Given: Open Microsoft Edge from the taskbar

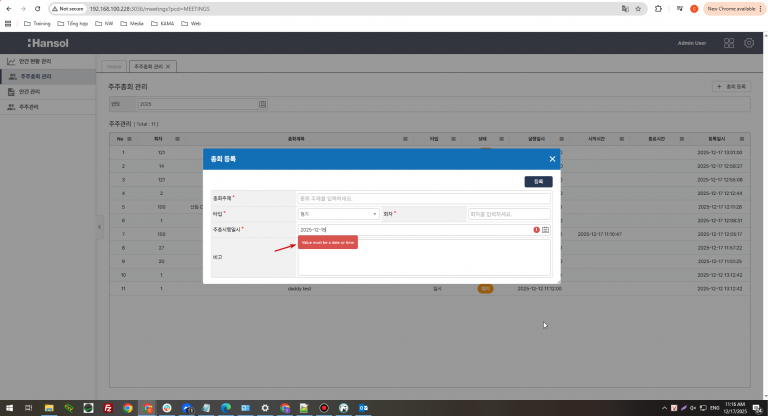Looking at the screenshot, I should (226, 408).
